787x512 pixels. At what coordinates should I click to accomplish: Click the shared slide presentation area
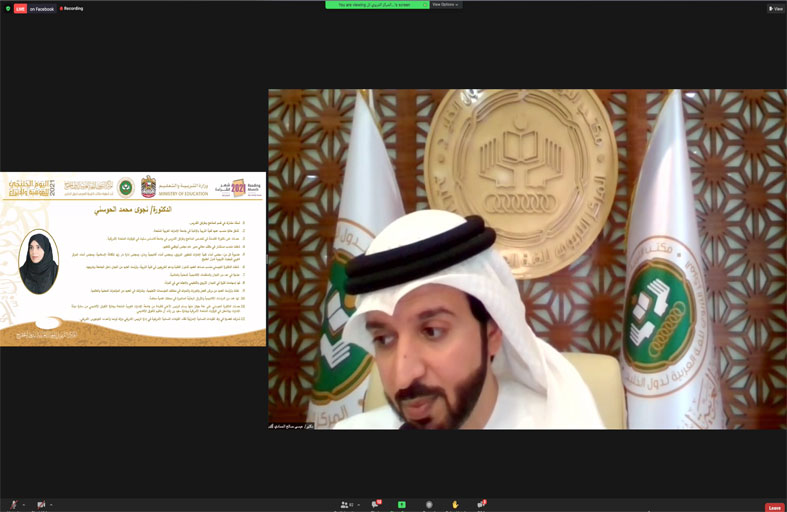(133, 260)
